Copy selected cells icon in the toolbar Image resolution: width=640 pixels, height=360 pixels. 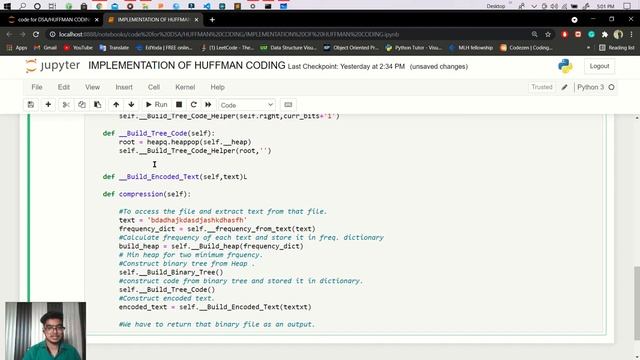pyautogui.click(x=82, y=105)
